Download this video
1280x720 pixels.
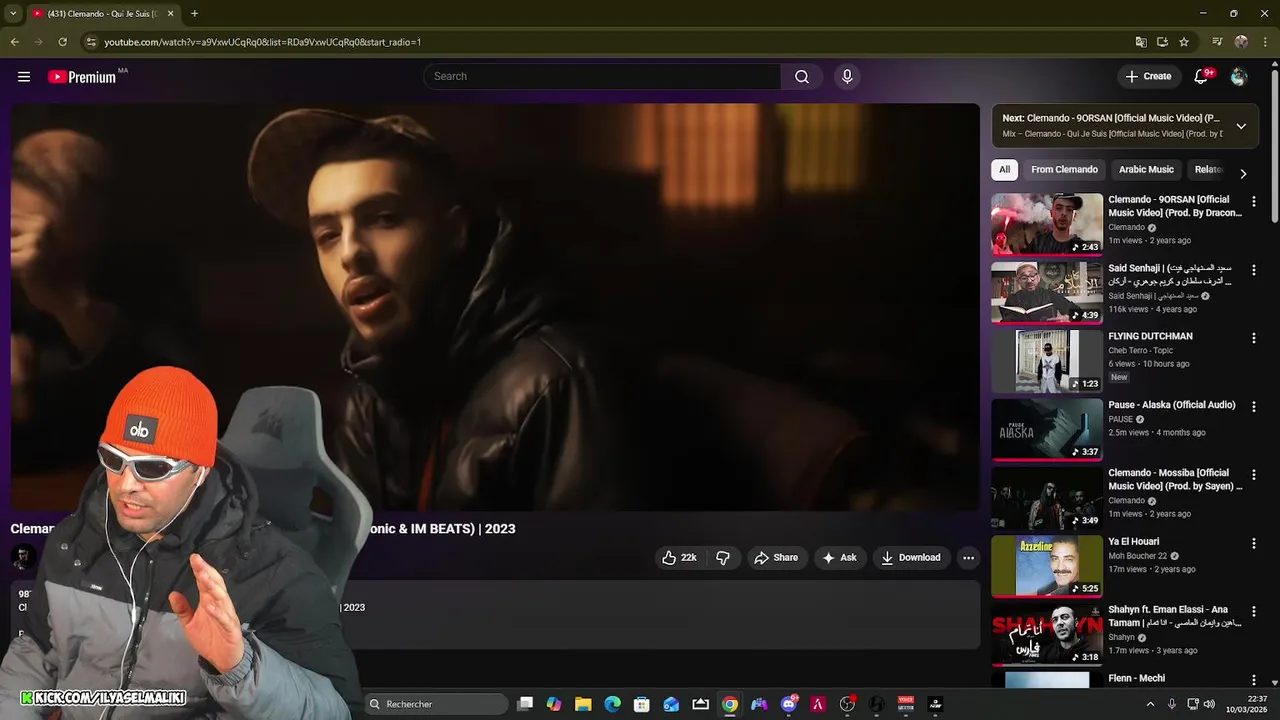click(910, 558)
